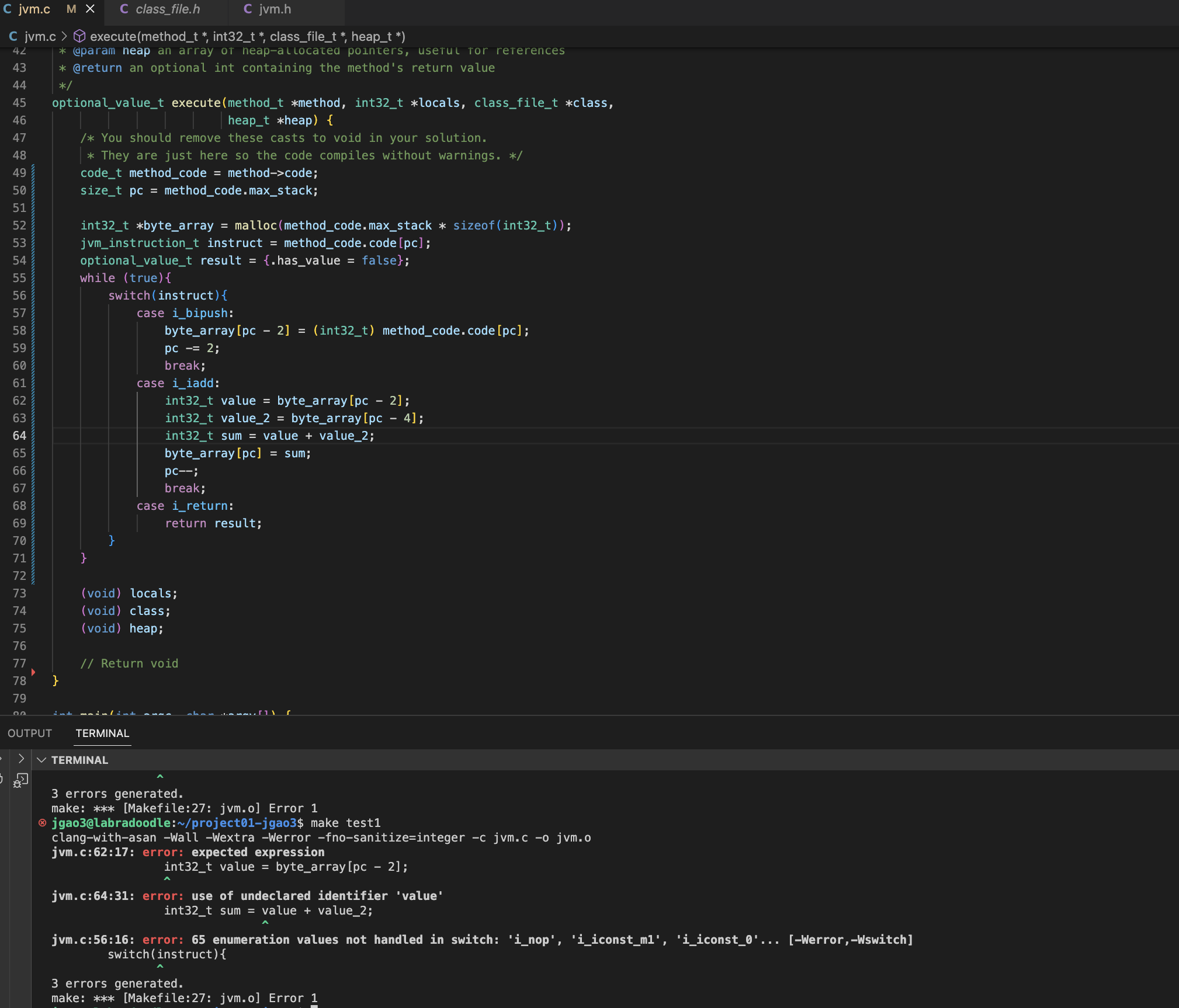
Task: Expand the right-pointing chevron beside terminal
Action: click(x=21, y=759)
